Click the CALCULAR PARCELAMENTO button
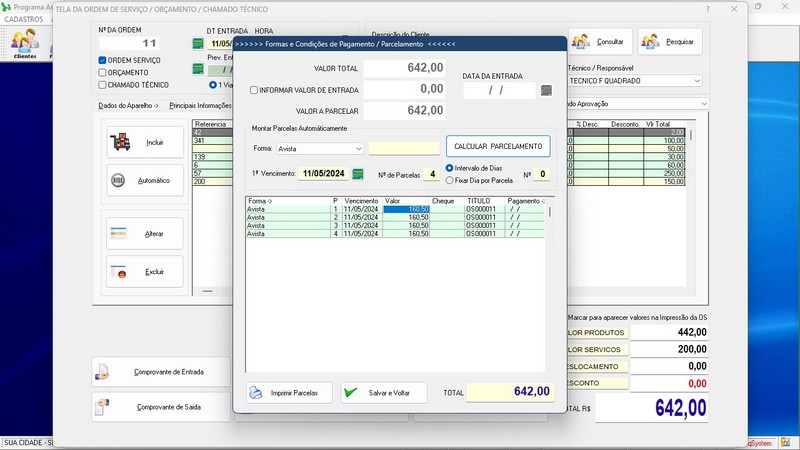Image resolution: width=800 pixels, height=450 pixels. (498, 147)
